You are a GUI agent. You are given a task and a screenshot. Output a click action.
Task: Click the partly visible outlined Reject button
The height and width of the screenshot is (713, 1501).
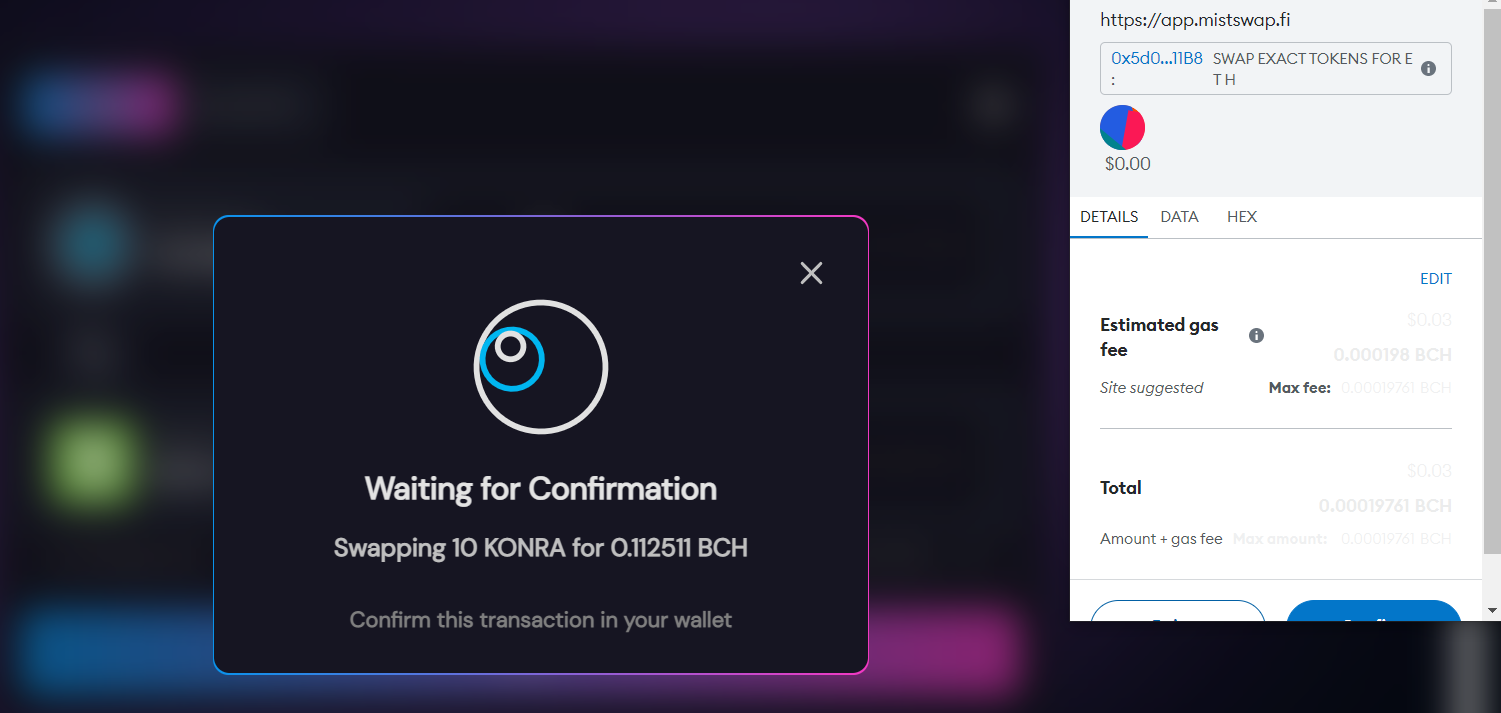[1178, 610]
